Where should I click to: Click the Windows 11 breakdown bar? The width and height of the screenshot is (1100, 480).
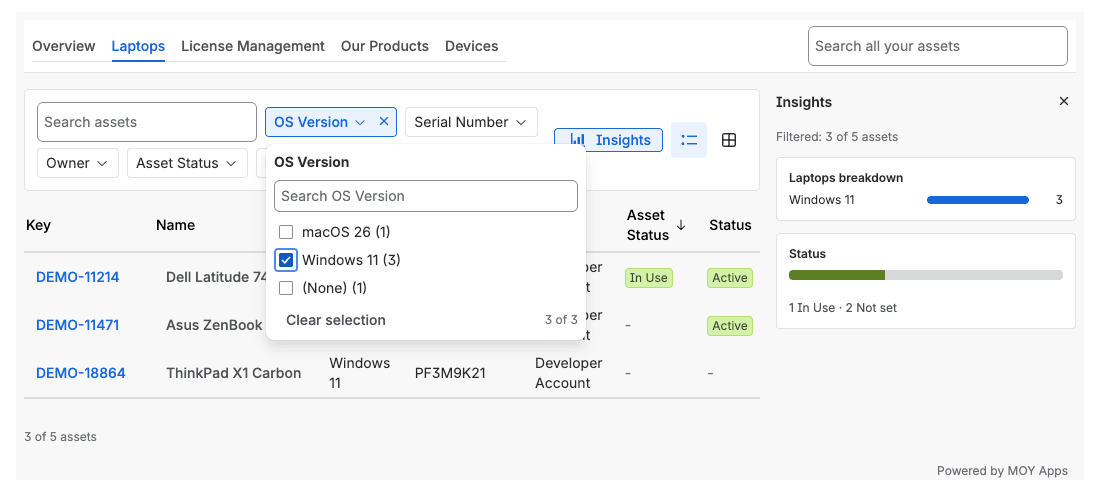coord(977,200)
